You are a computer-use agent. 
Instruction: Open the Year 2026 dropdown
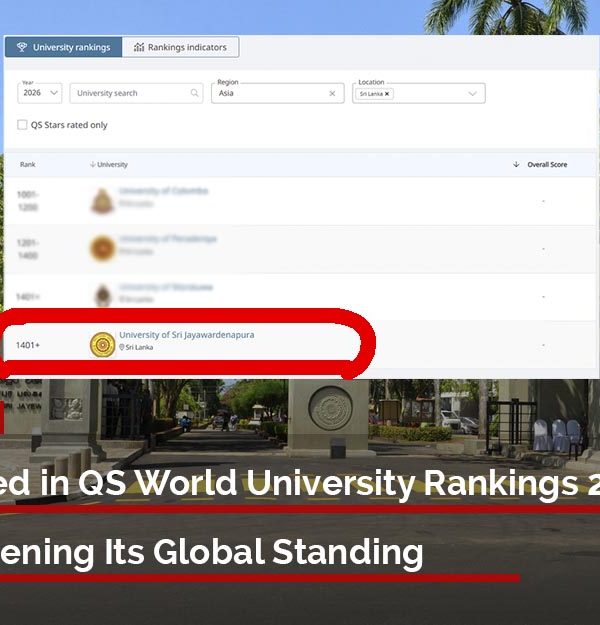[40, 93]
